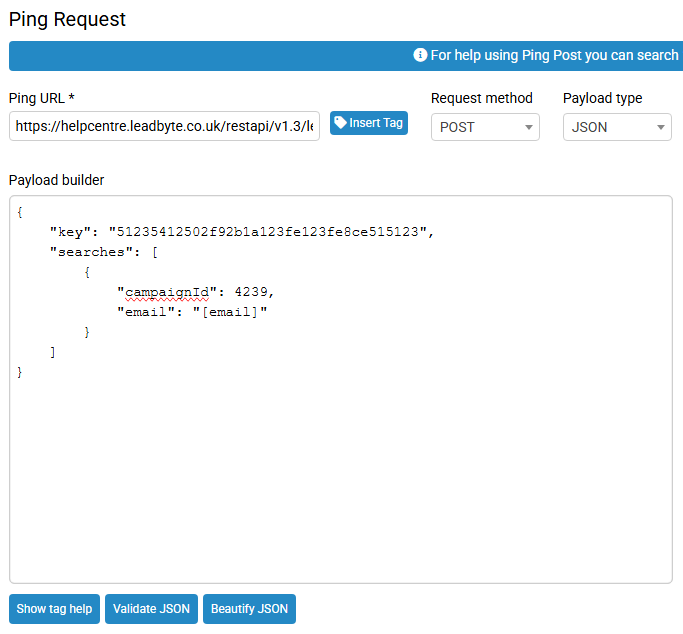
Task: Click the Ping Request heading
Action: coord(67,20)
